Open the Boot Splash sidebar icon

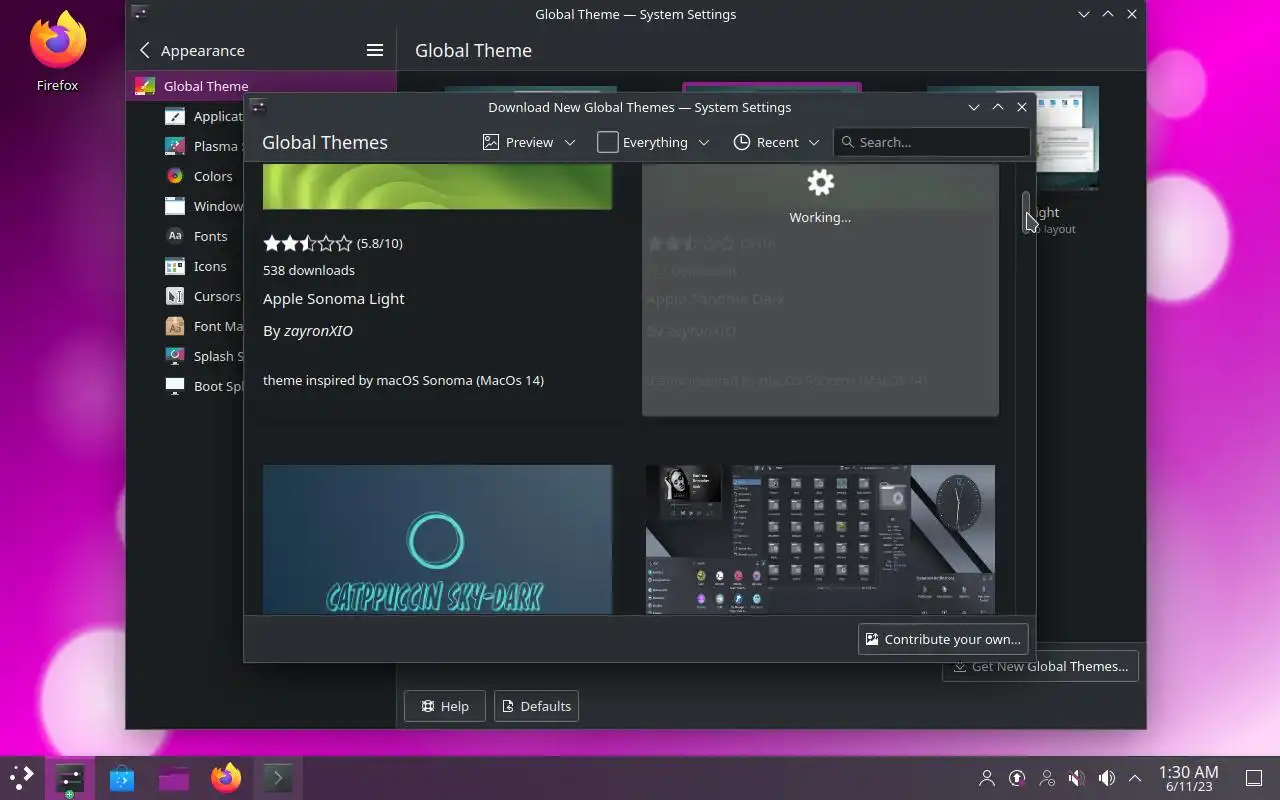click(x=175, y=386)
